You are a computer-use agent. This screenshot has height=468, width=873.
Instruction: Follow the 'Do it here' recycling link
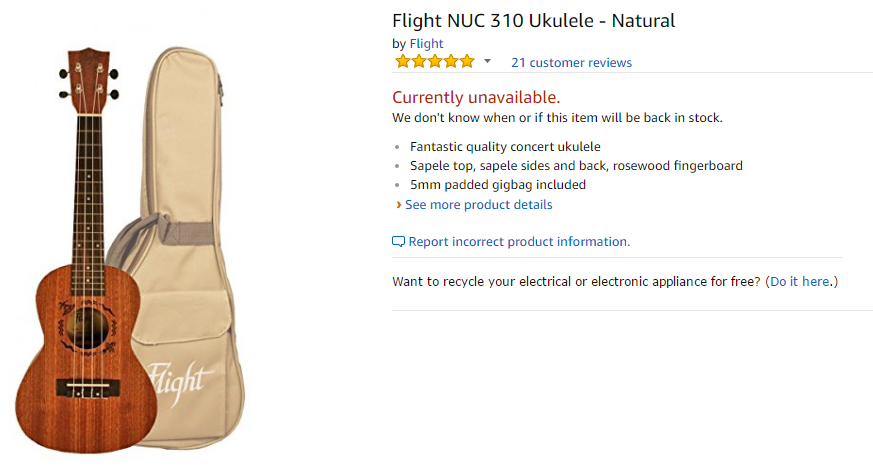point(800,282)
